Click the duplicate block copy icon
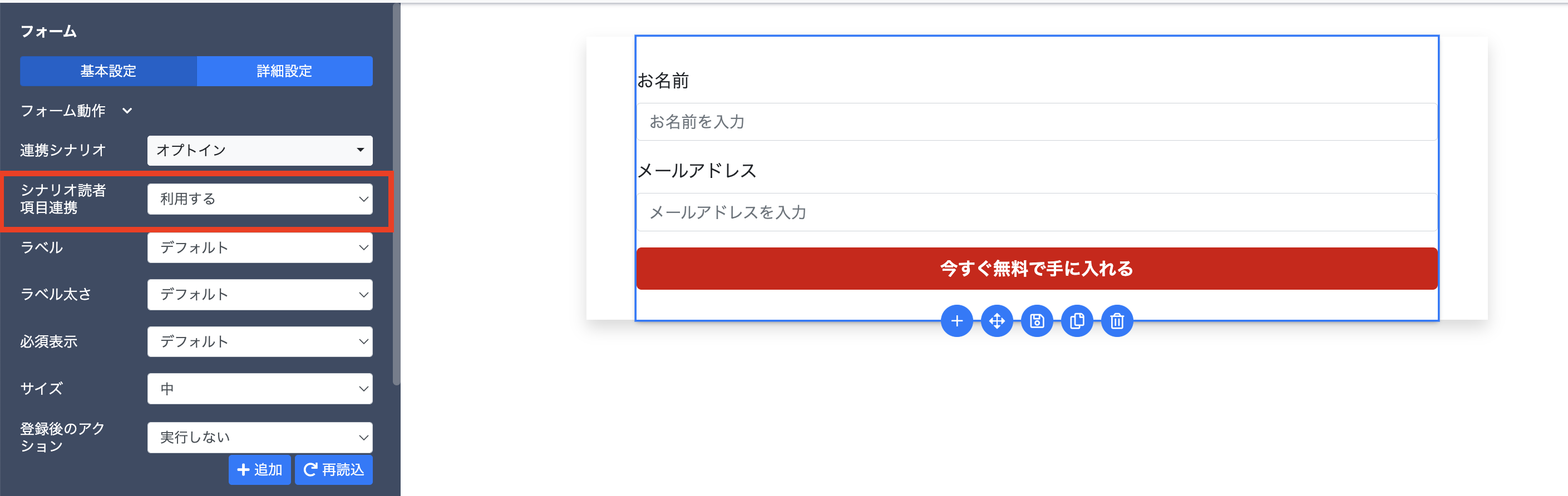1568x496 pixels. tap(1077, 321)
